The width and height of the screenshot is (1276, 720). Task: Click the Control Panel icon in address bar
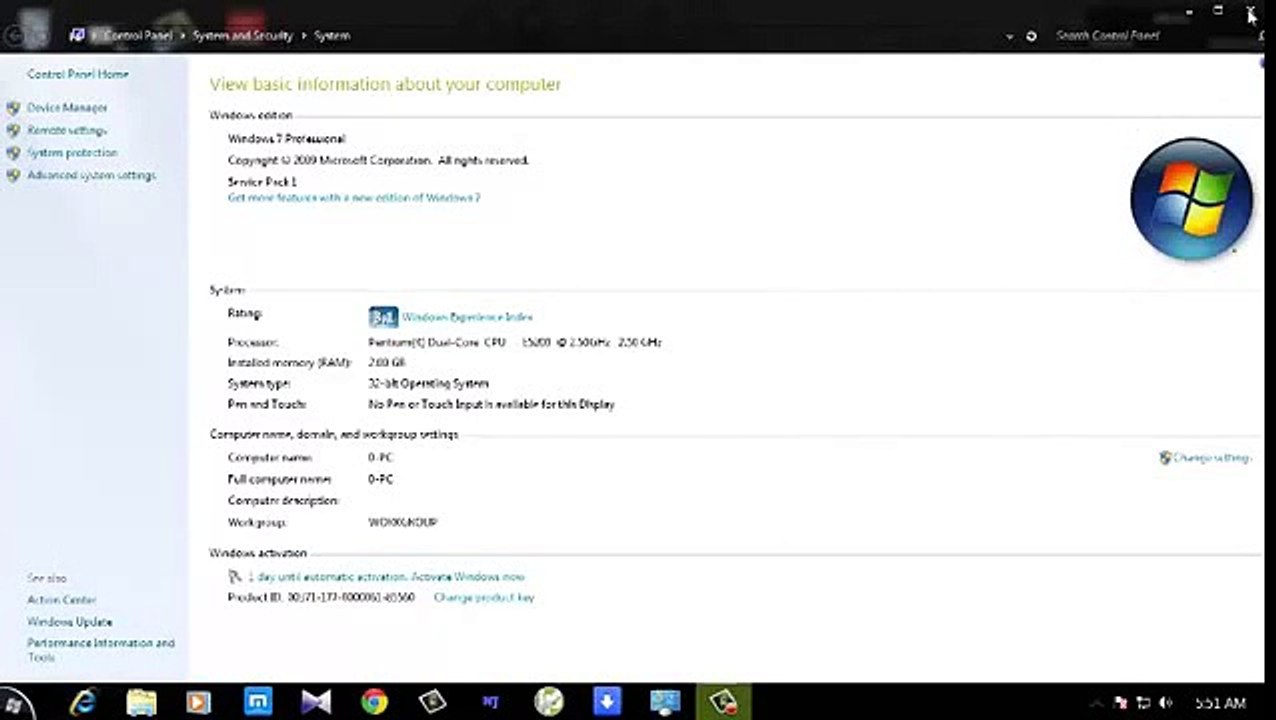click(x=78, y=35)
